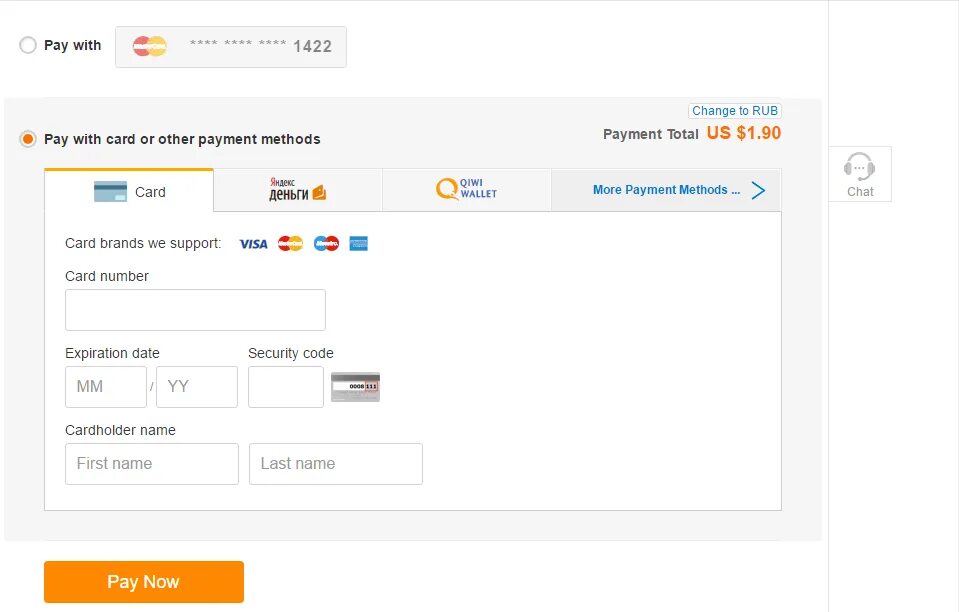Click the First name input field
Viewport: 959px width, 612px height.
[152, 464]
